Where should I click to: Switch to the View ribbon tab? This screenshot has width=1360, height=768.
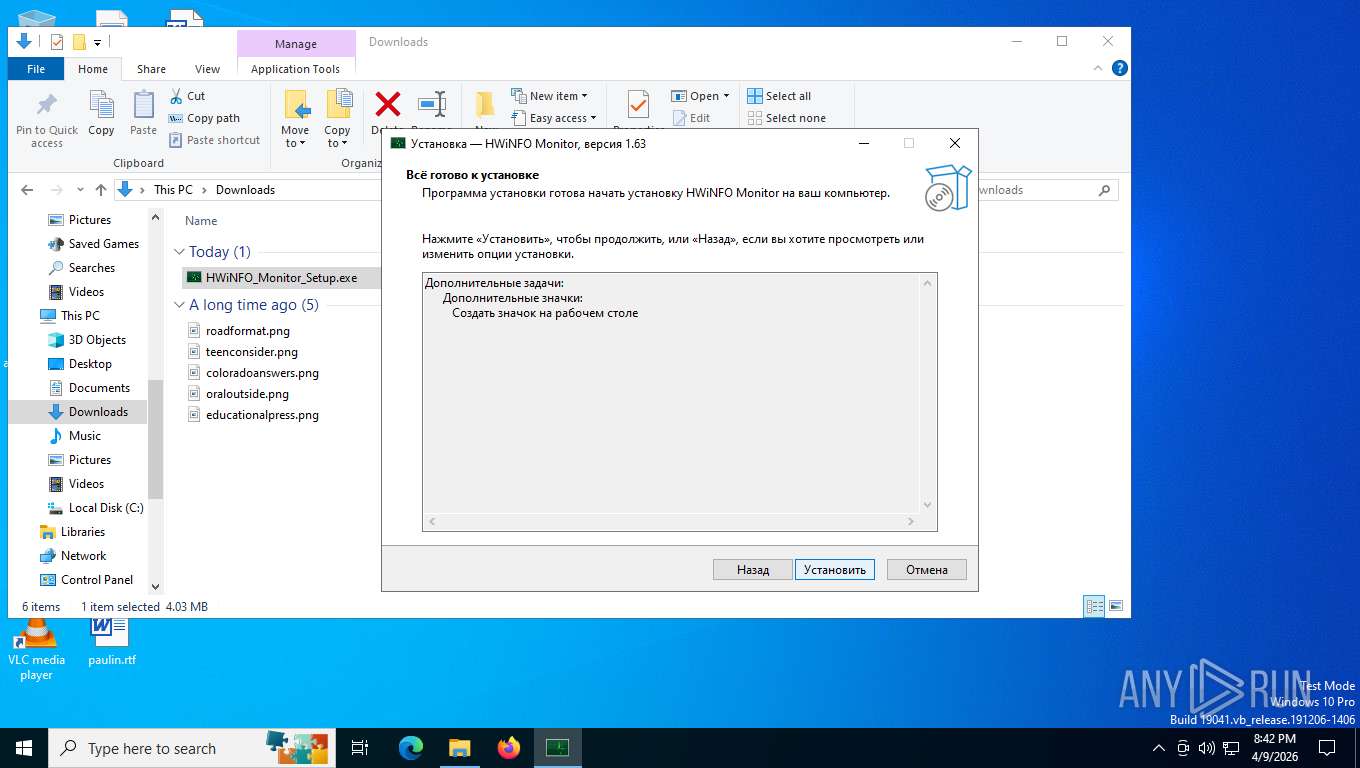click(207, 69)
